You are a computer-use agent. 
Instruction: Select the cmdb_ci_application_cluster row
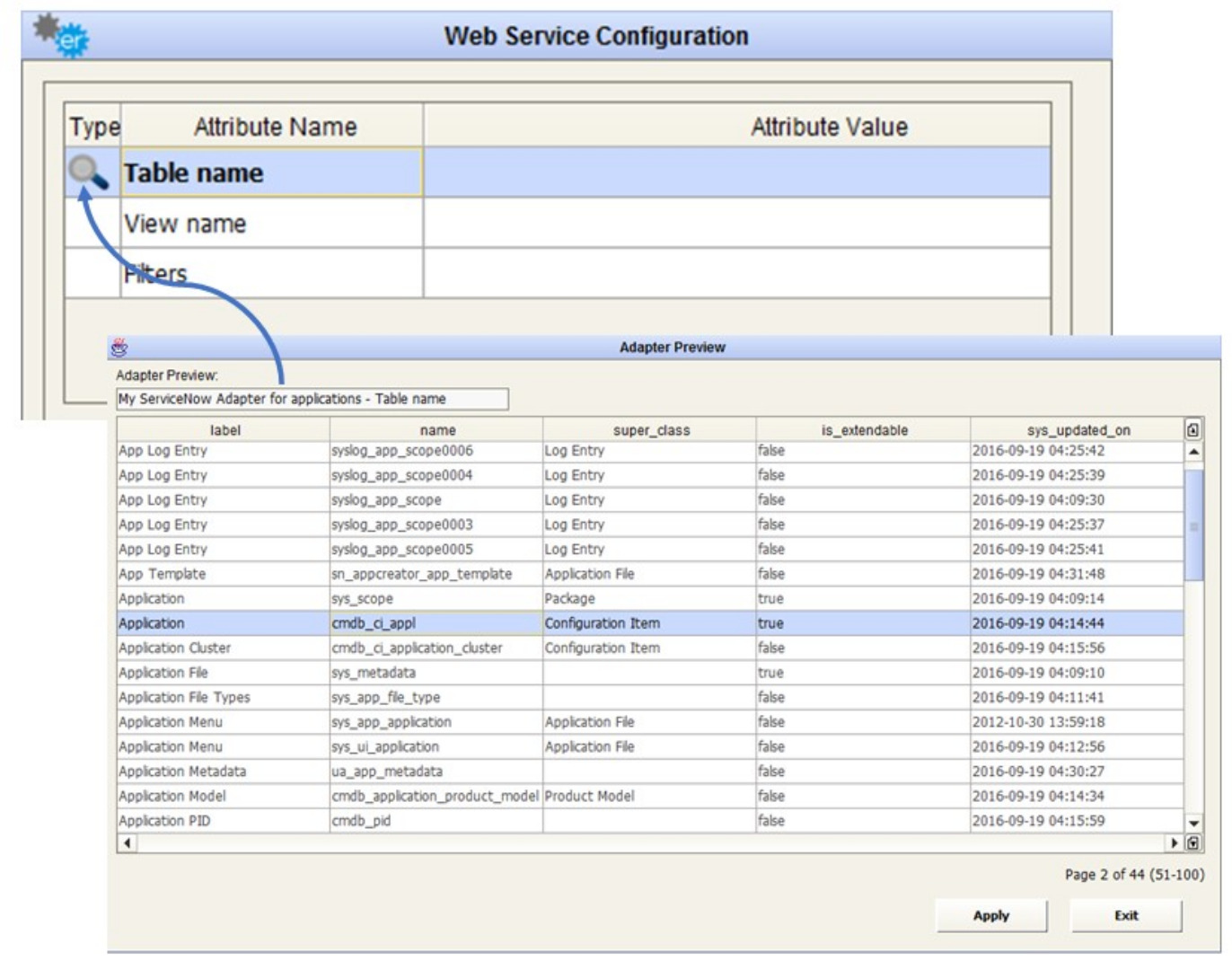point(417,648)
